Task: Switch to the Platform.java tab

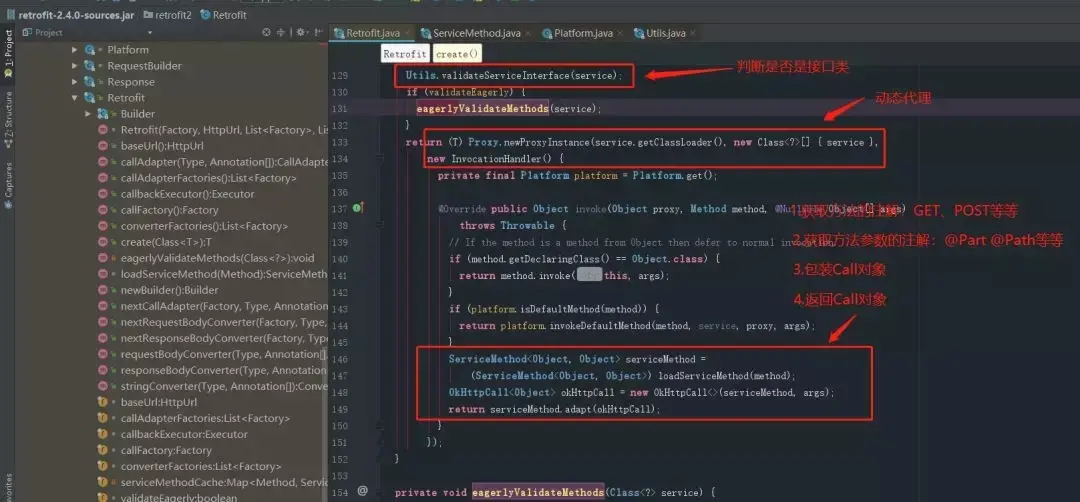Action: [x=582, y=32]
